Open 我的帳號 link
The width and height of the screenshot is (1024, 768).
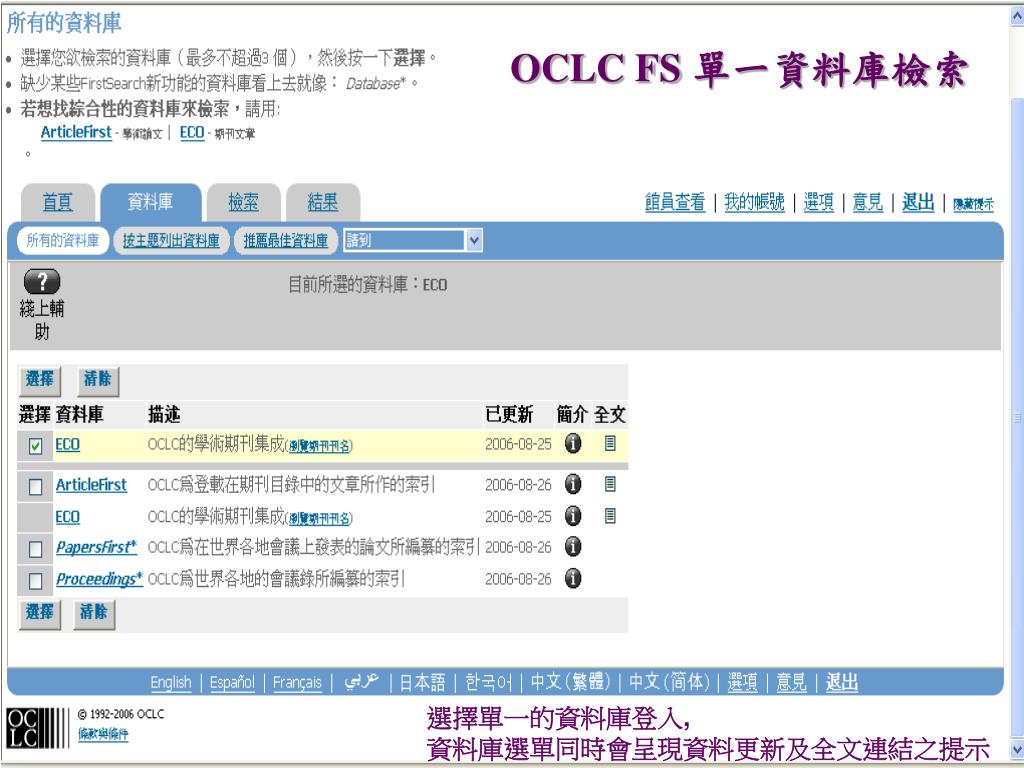[754, 202]
